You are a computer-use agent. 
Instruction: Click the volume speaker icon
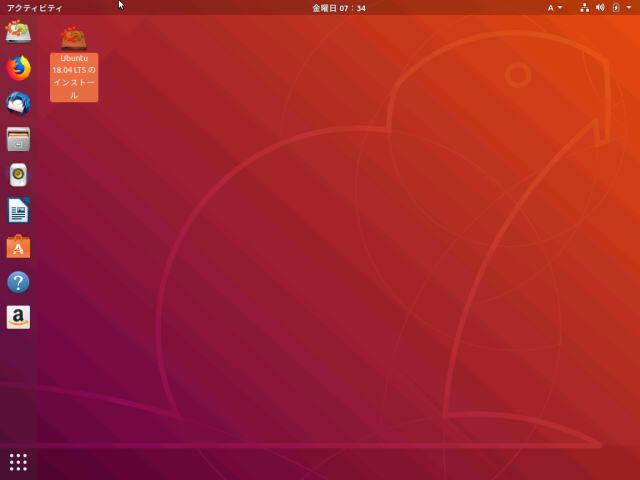tap(600, 8)
